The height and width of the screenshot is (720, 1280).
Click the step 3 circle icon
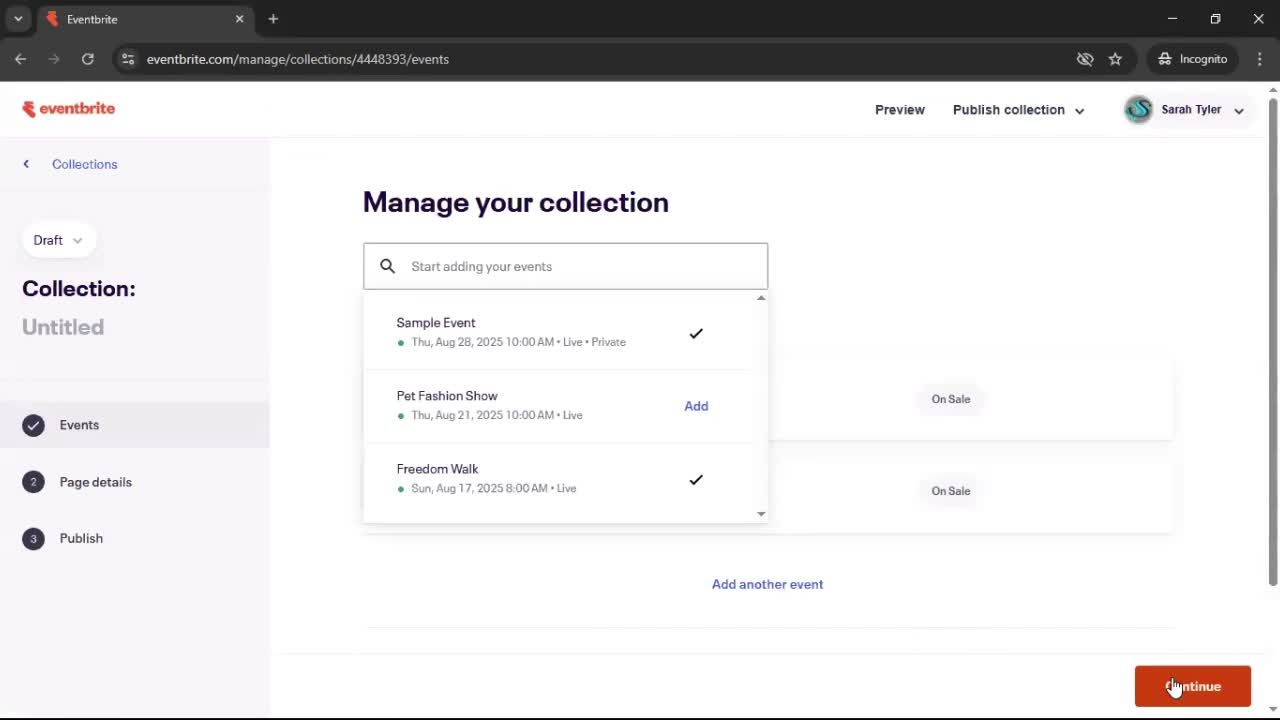(33, 538)
